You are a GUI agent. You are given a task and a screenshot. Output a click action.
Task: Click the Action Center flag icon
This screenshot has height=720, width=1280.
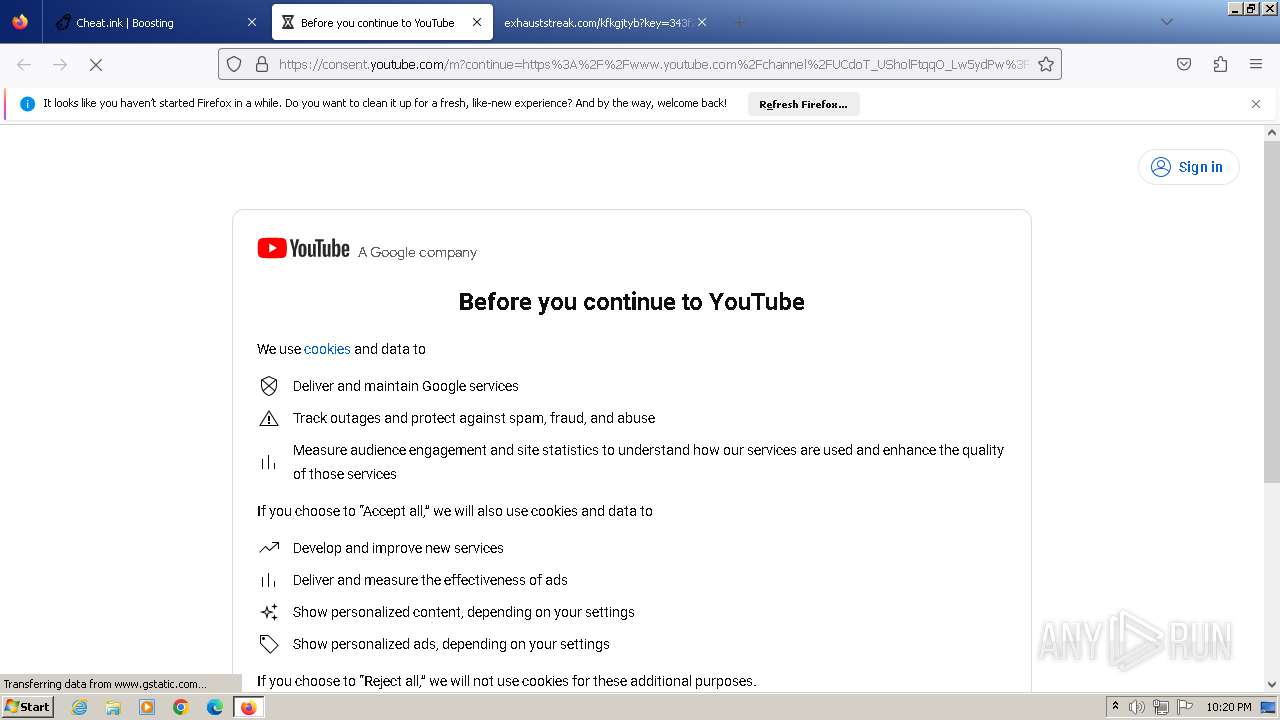point(1184,707)
